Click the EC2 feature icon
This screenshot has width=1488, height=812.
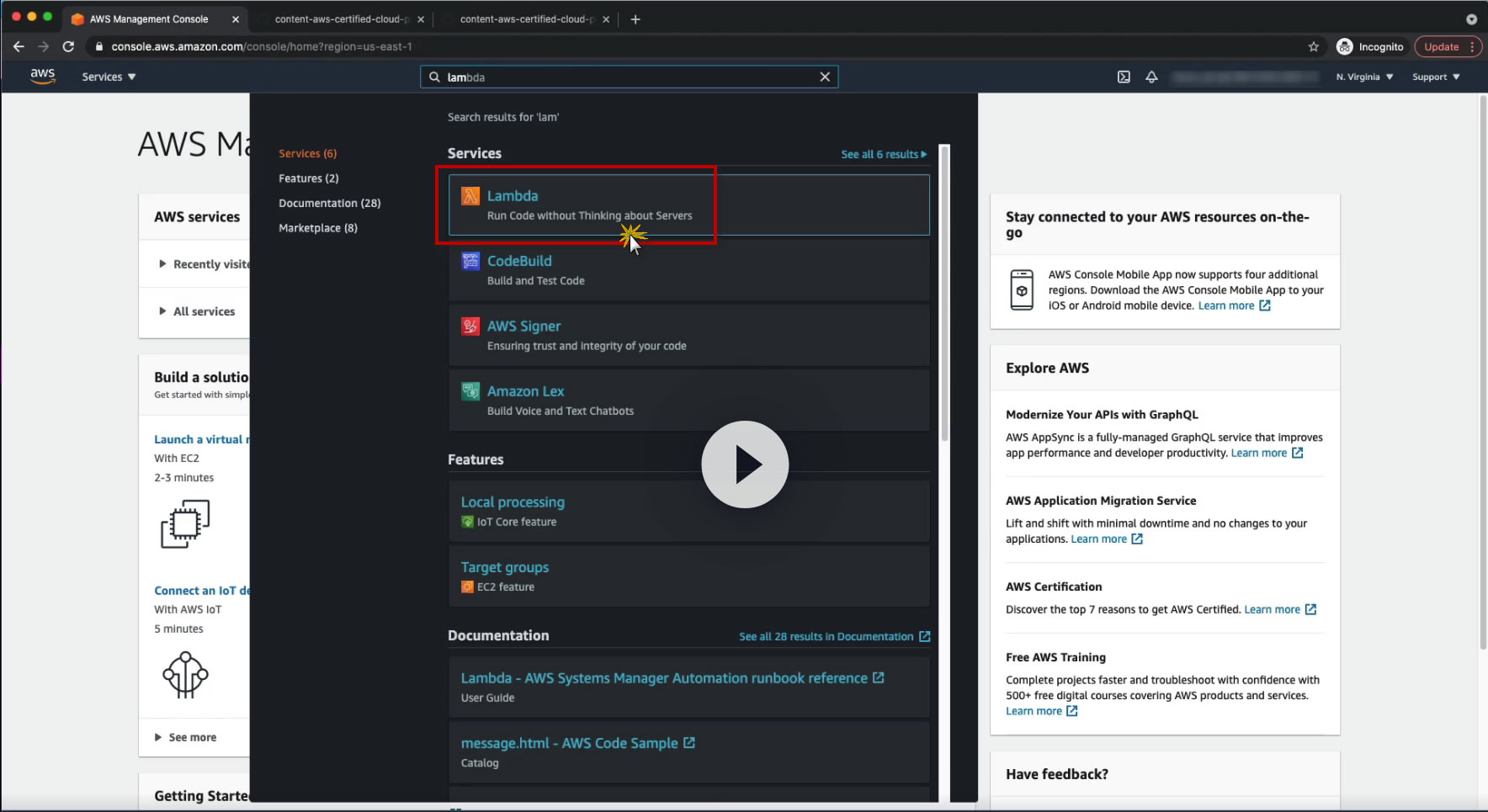click(467, 586)
